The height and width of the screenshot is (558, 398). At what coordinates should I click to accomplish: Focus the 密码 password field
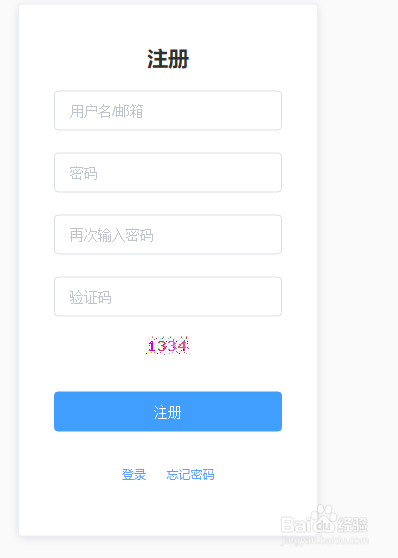click(168, 173)
